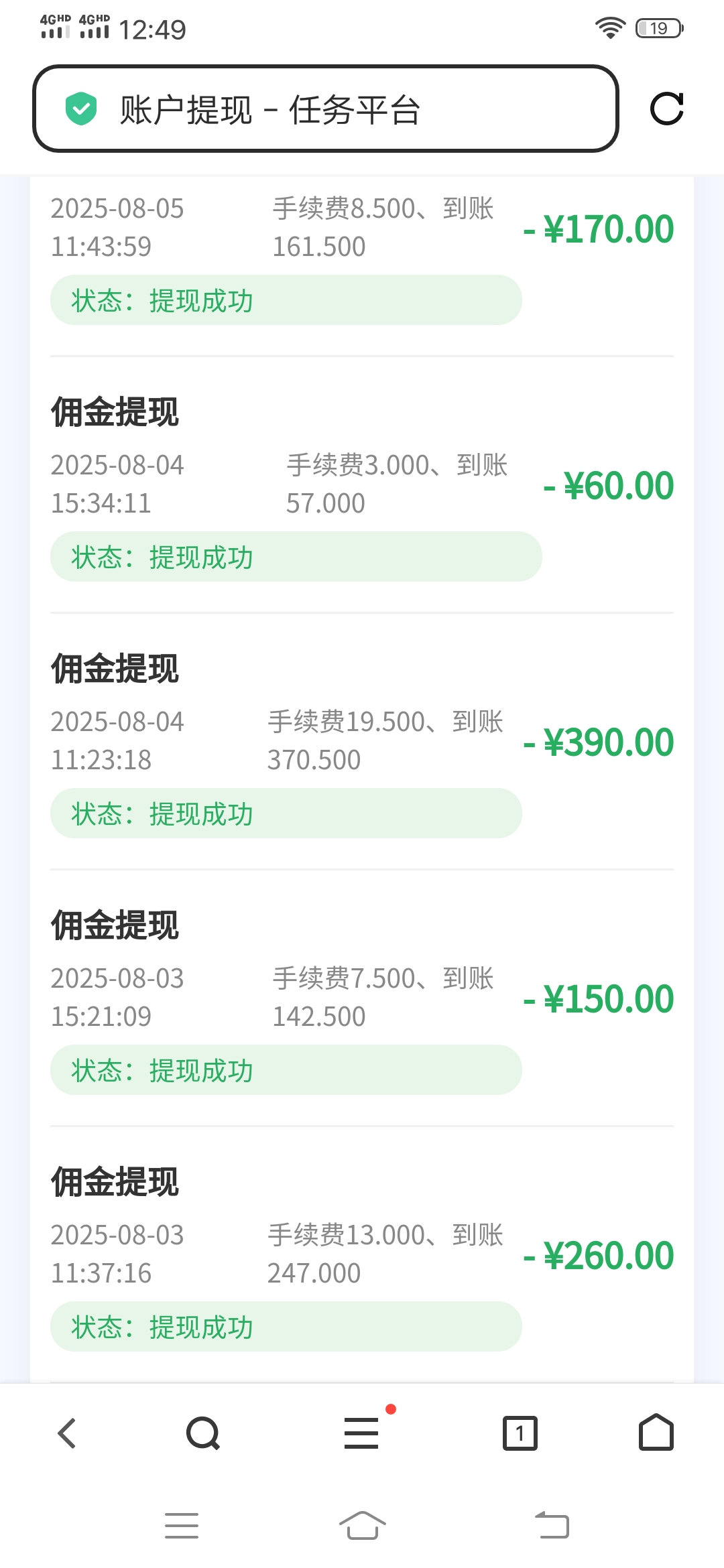
Task: Tap the ¥150.00 withdrawal success status badge
Action: 286,1070
